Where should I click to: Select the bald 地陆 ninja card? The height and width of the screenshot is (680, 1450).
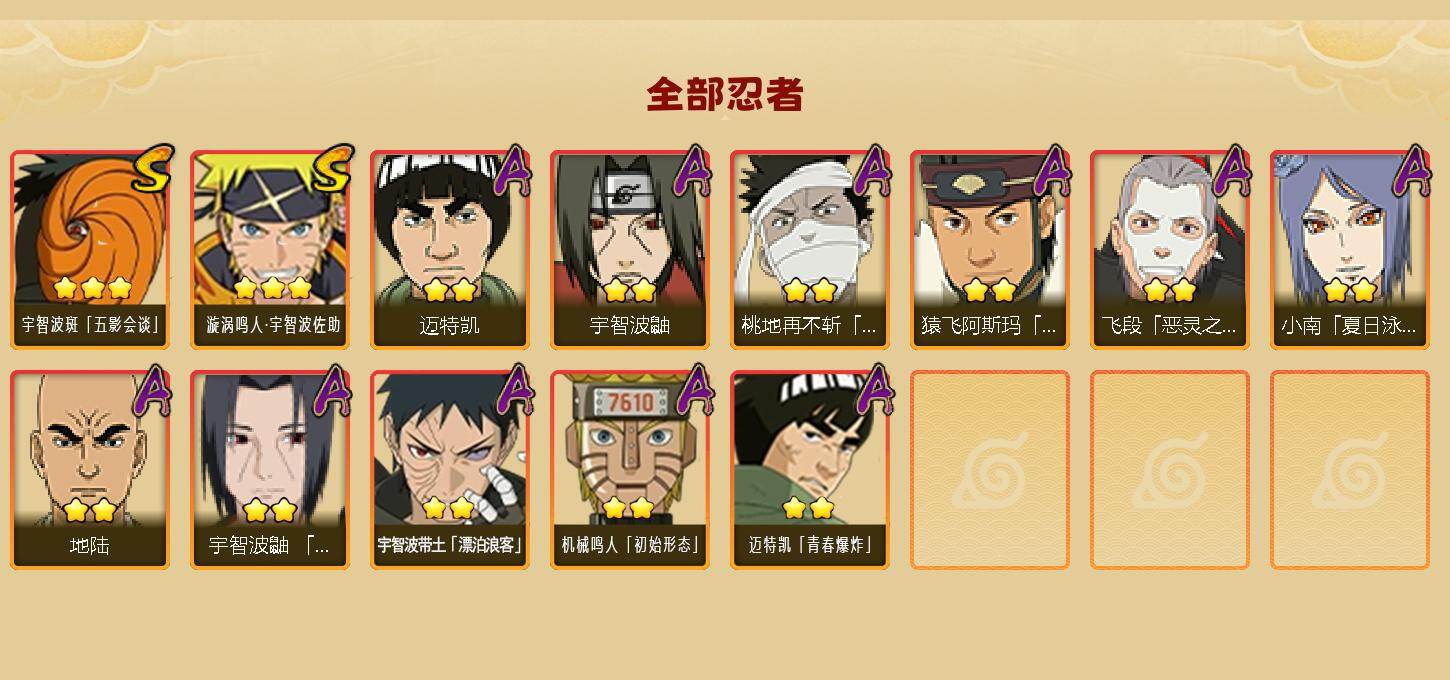(x=90, y=470)
